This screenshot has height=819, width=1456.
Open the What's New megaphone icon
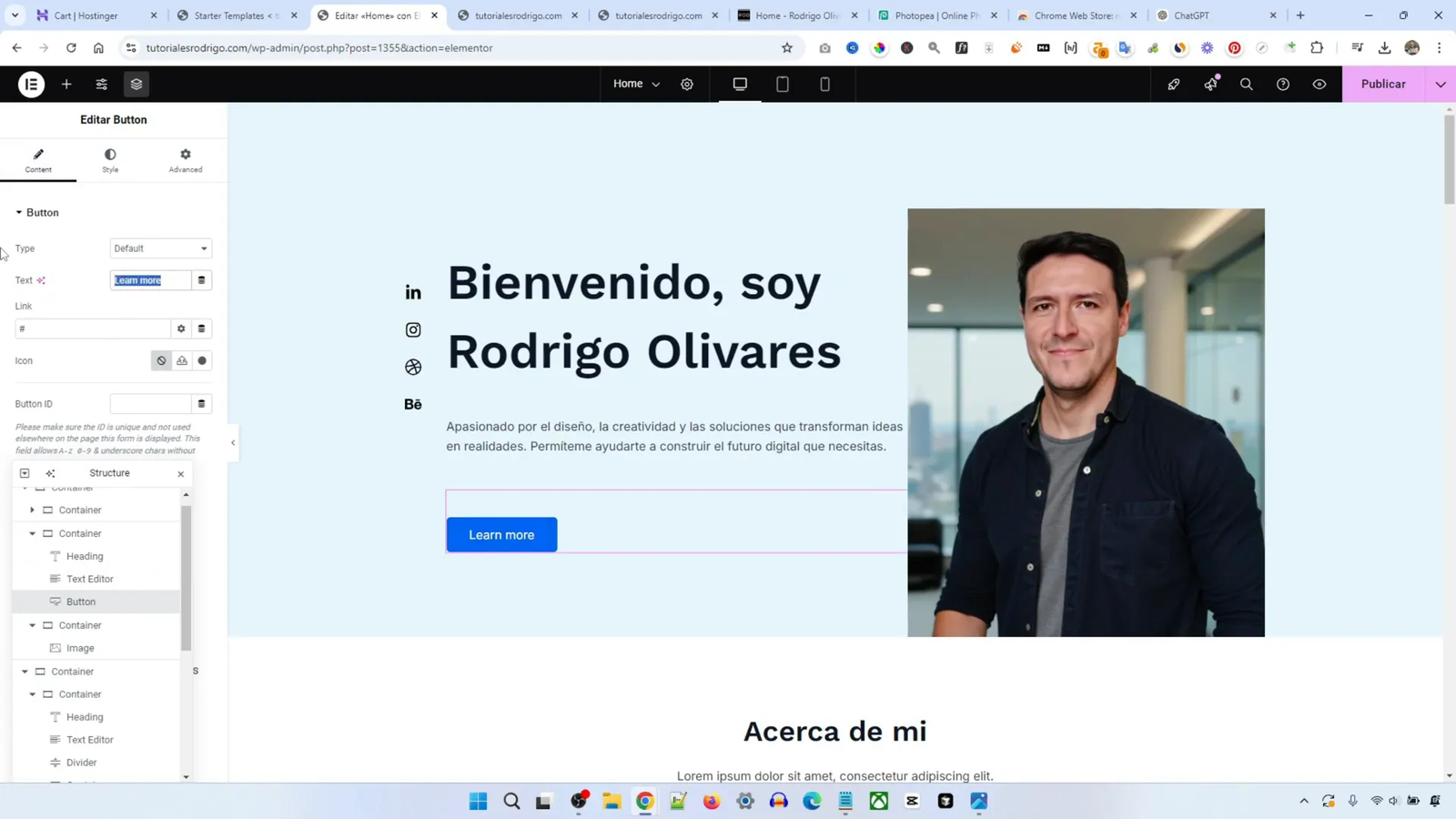click(1209, 84)
